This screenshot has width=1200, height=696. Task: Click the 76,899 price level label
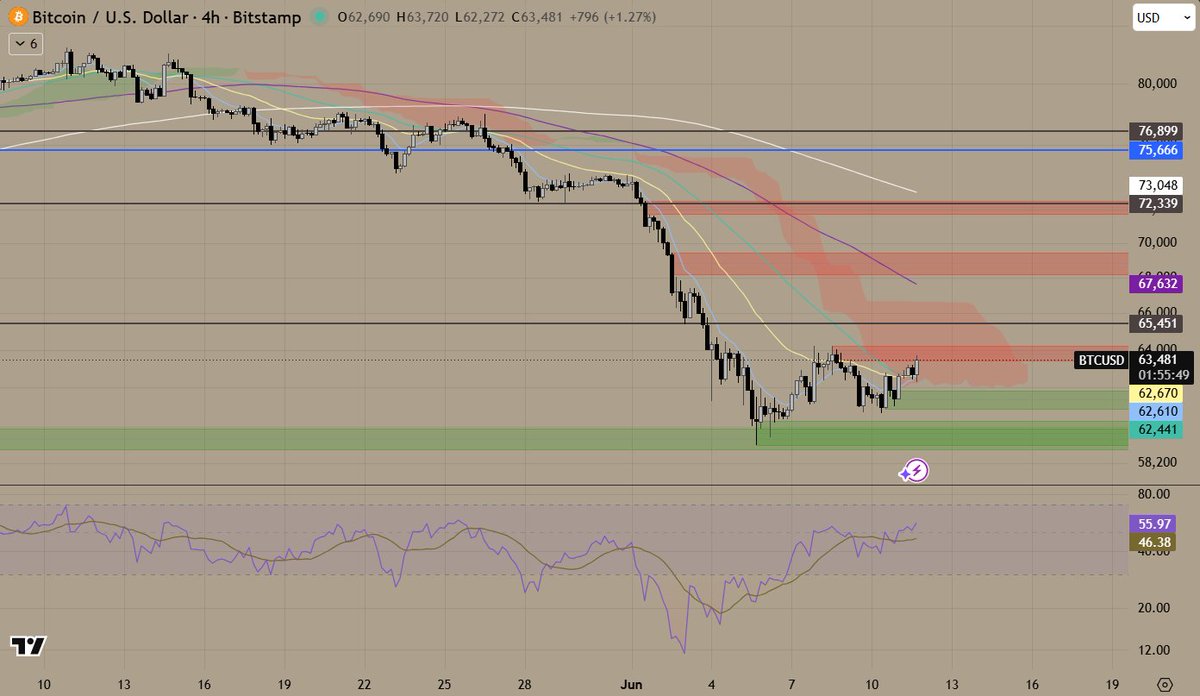[x=1155, y=131]
